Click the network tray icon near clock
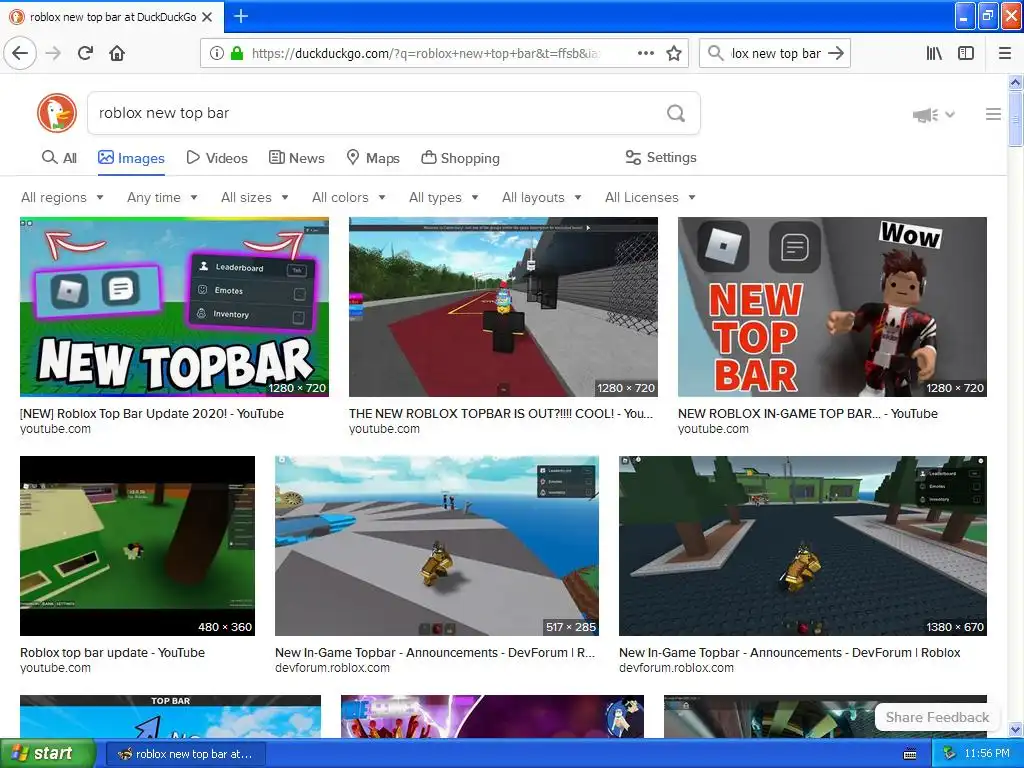Viewport: 1024px width, 768px height. pyautogui.click(x=950, y=753)
